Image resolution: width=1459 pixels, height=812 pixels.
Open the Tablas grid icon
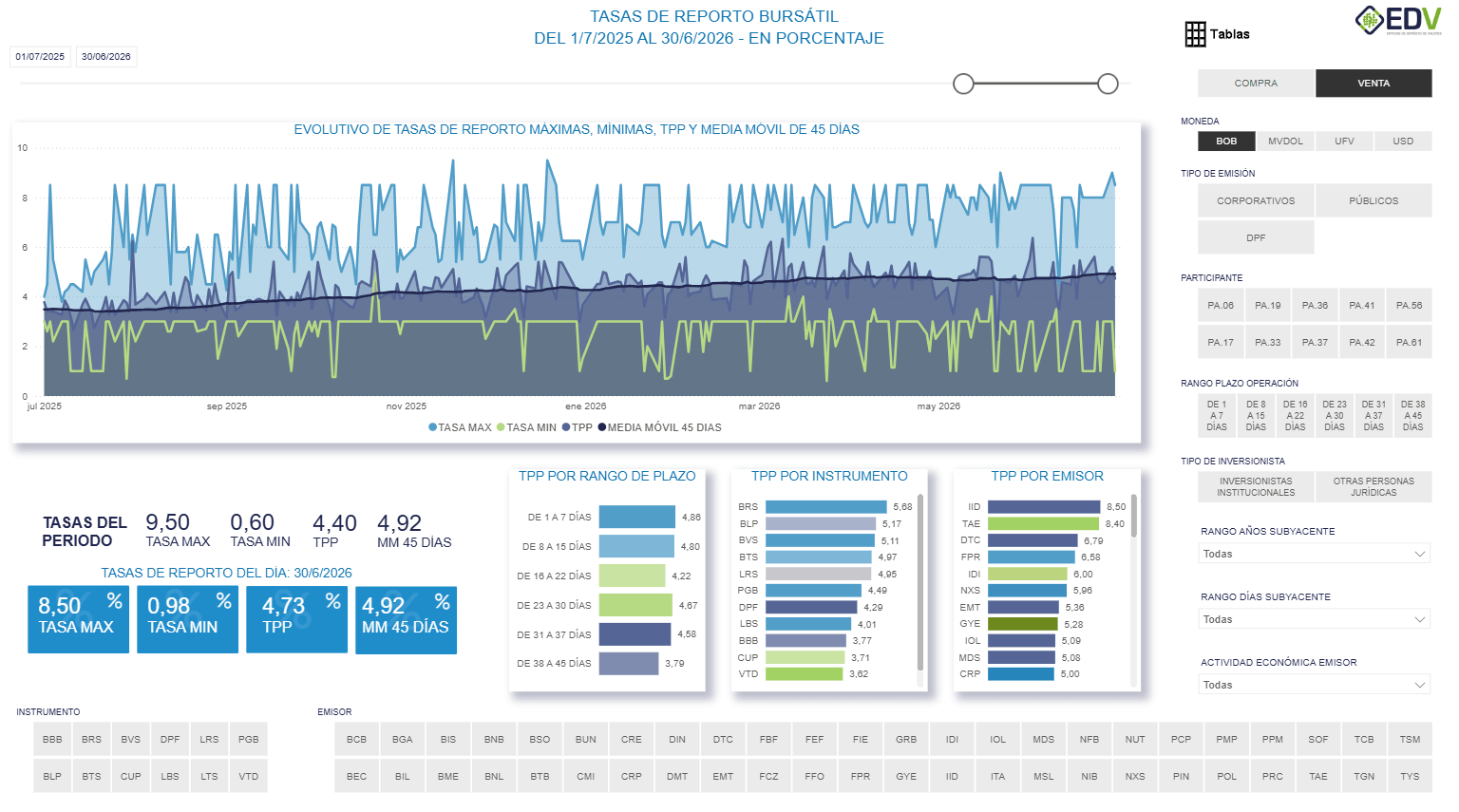pyautogui.click(x=1195, y=34)
